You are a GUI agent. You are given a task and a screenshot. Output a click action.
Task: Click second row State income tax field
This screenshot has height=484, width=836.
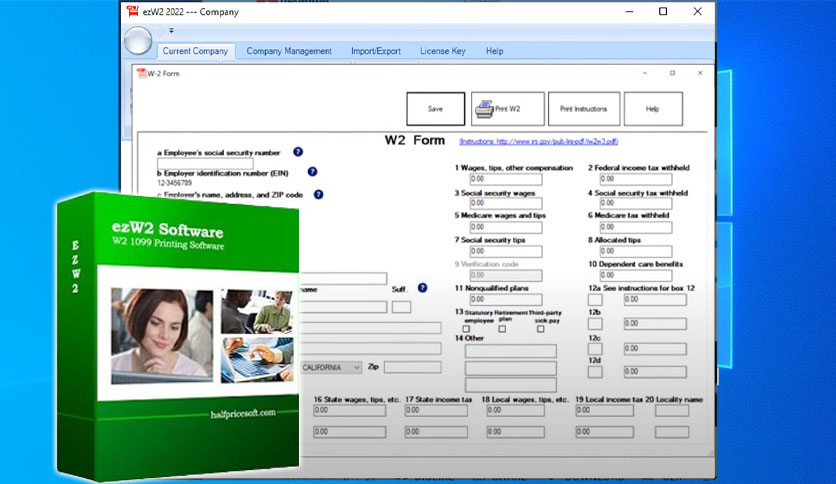point(436,432)
